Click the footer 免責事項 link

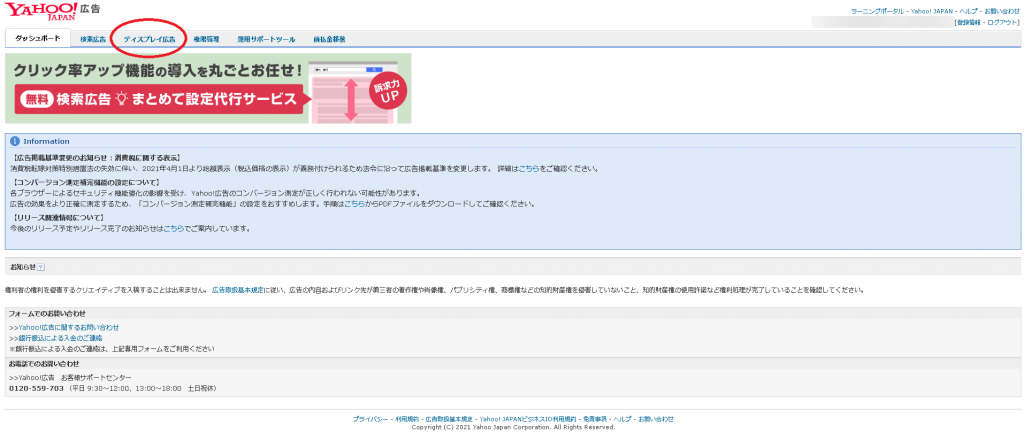point(594,419)
